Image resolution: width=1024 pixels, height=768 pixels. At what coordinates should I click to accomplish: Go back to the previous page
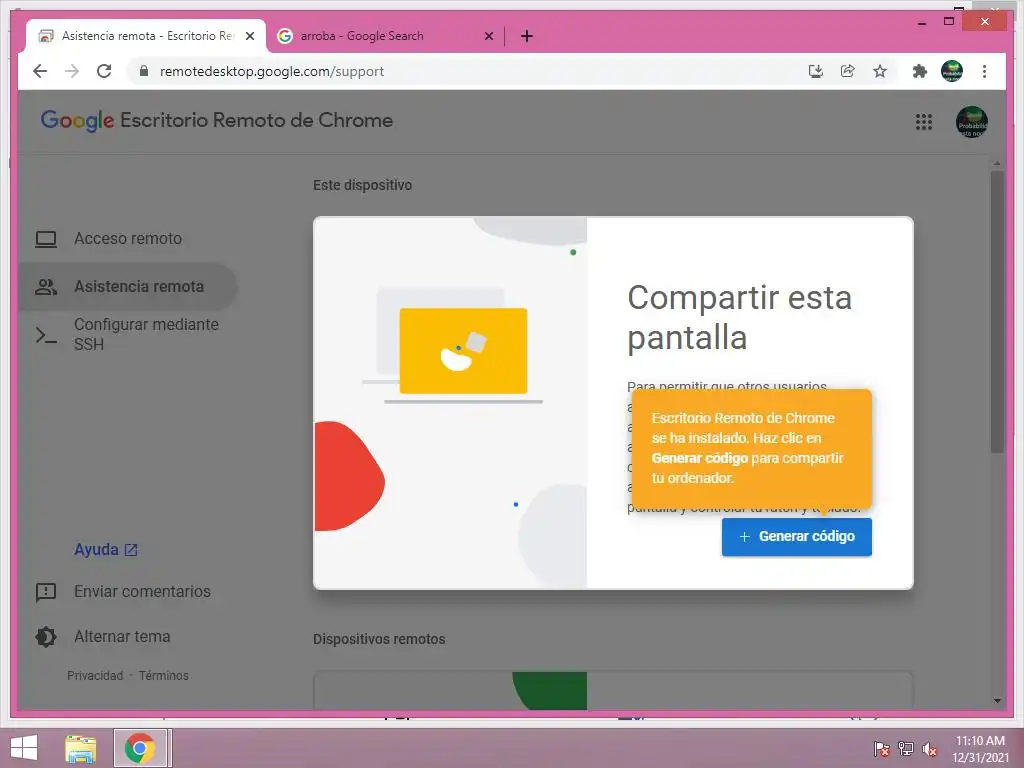pos(40,71)
